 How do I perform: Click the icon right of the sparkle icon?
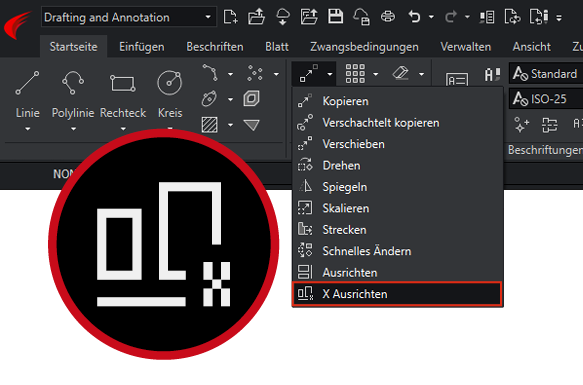pyautogui.click(x=549, y=125)
